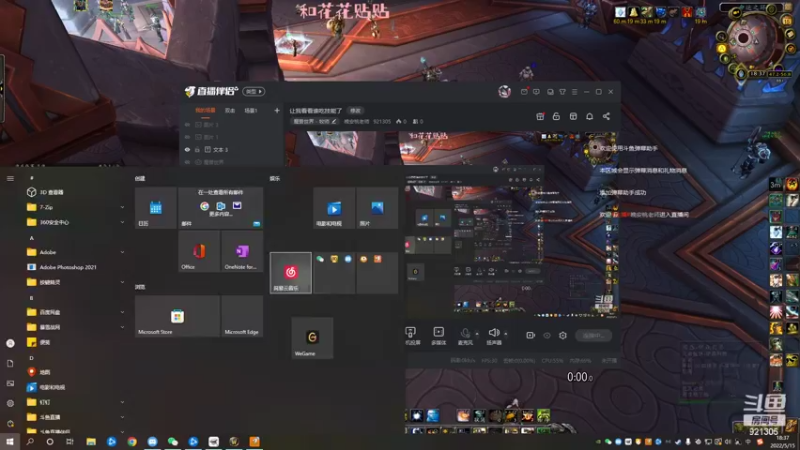Click the 文本 3 layer name
800x450 pixels.
[x=220, y=150]
